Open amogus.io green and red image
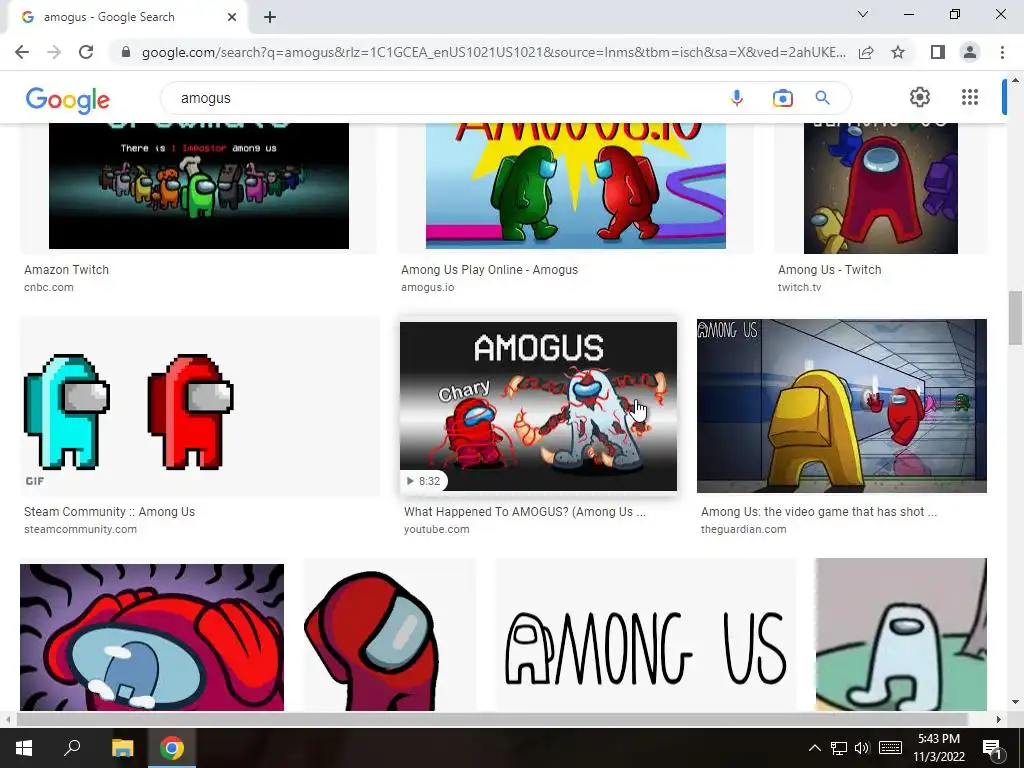 point(575,186)
